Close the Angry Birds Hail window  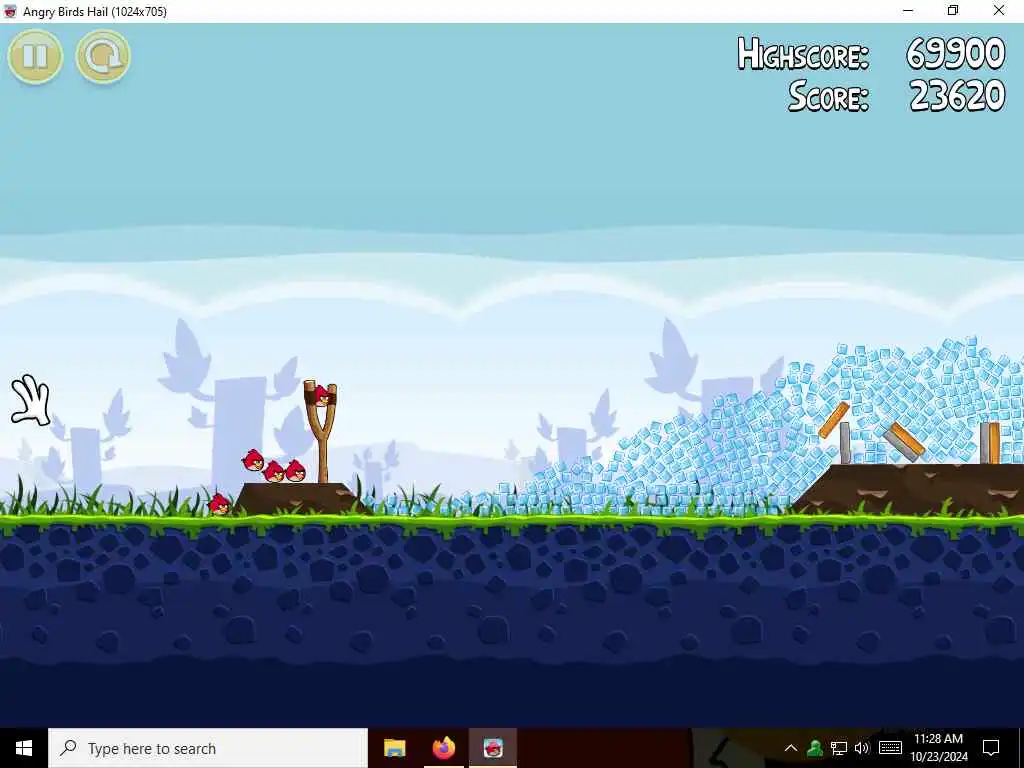pos(999,11)
